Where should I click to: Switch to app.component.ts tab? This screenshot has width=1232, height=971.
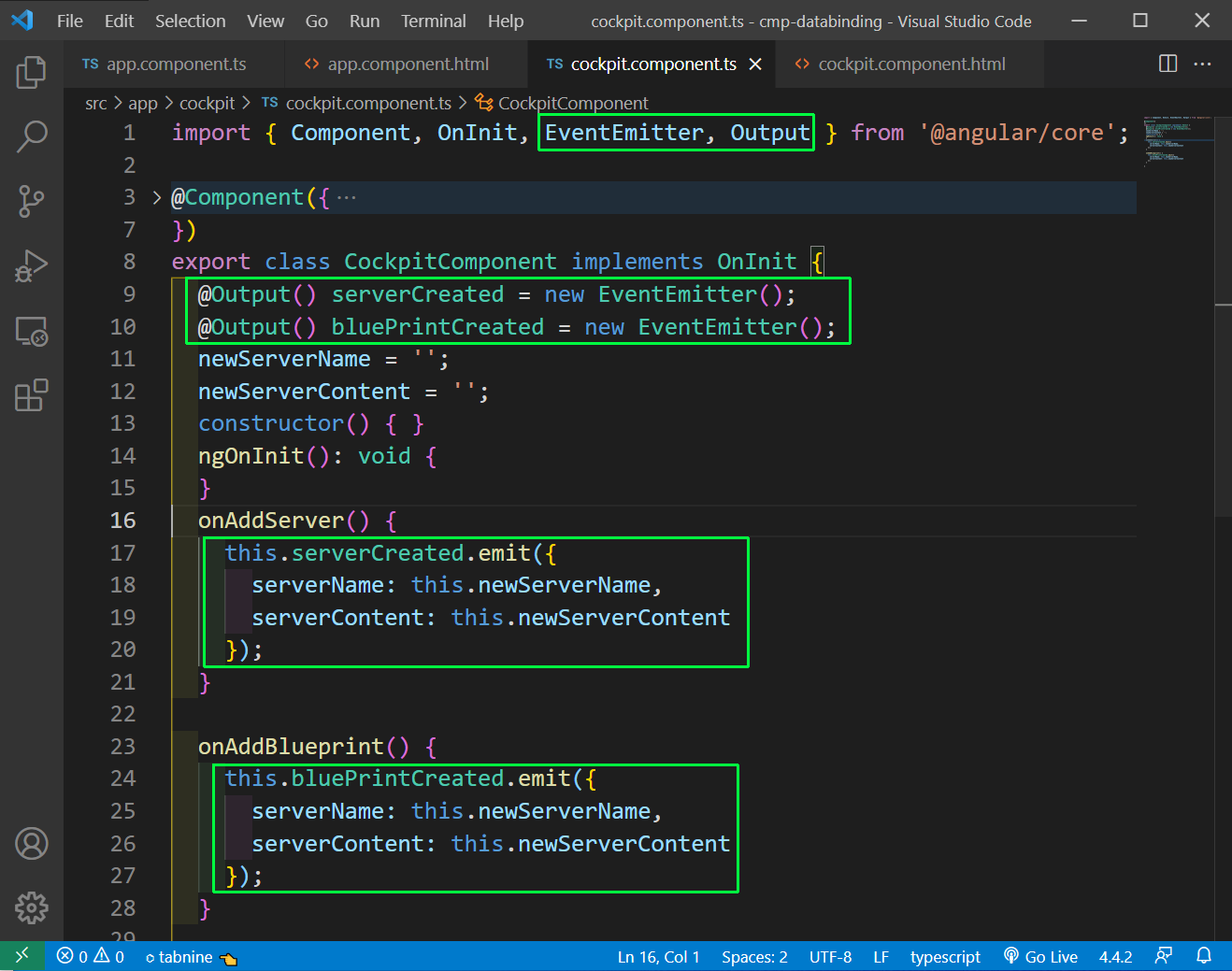(175, 64)
